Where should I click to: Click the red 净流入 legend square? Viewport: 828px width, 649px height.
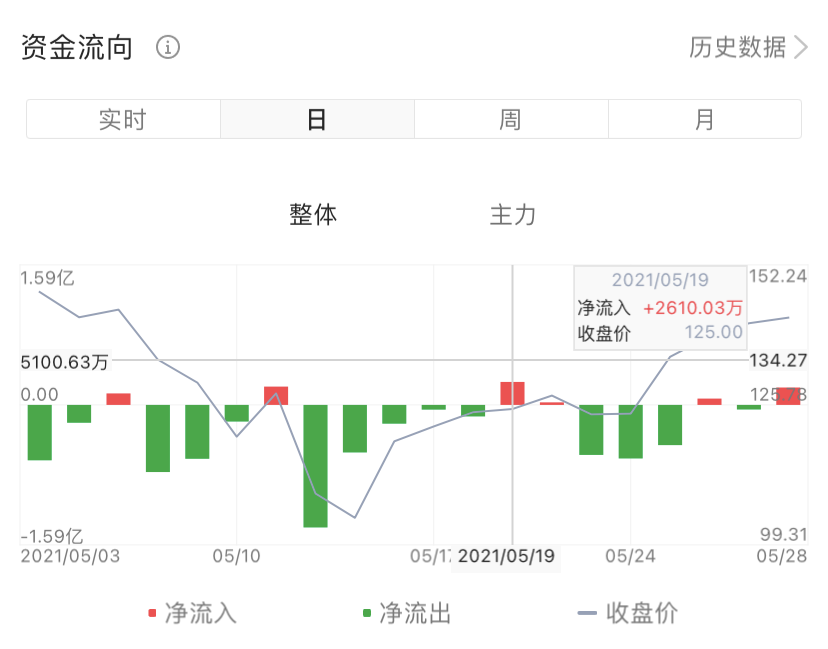click(152, 612)
